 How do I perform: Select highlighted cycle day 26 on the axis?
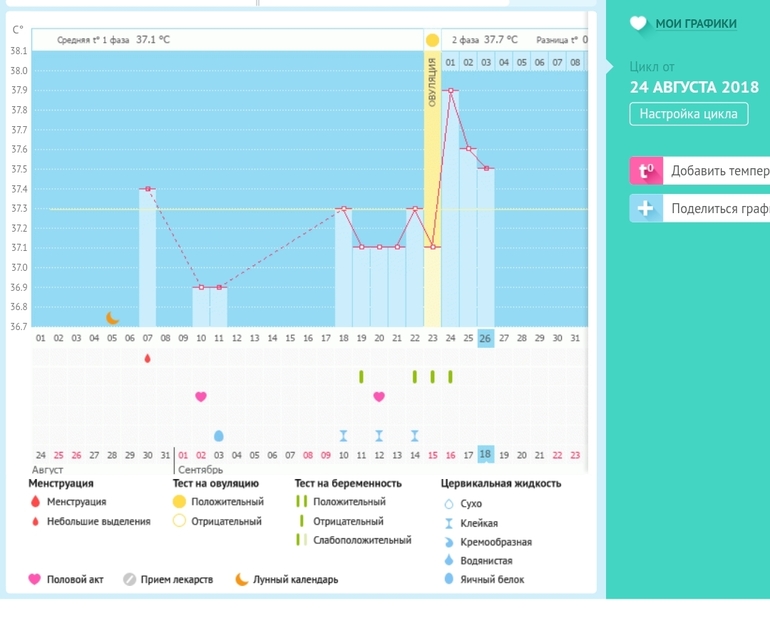(x=486, y=338)
